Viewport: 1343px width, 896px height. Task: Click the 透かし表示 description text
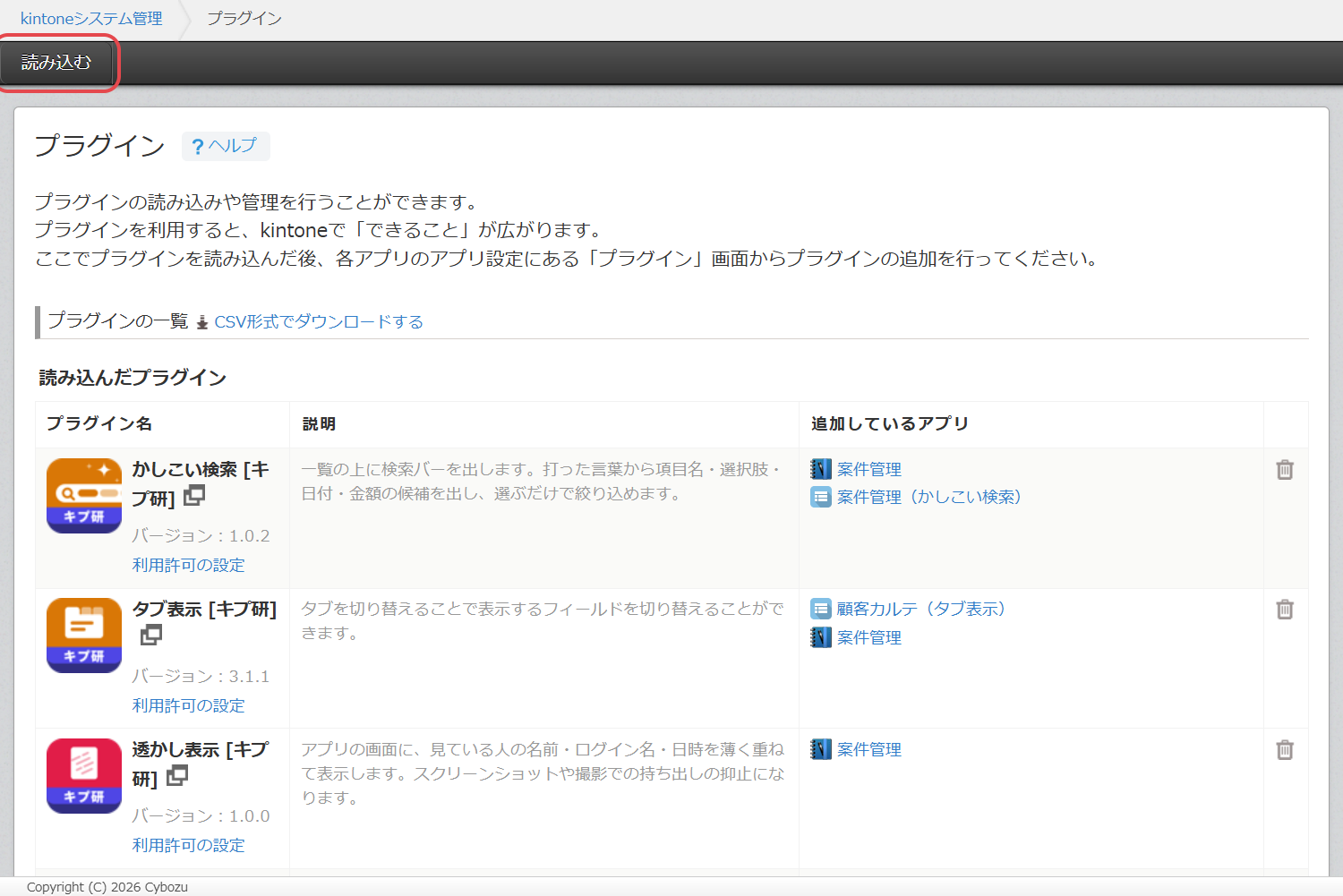click(x=543, y=773)
